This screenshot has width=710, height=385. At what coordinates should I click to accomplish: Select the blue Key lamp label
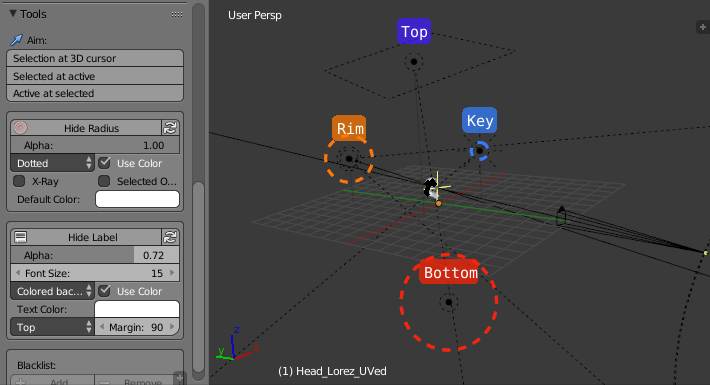[480, 120]
